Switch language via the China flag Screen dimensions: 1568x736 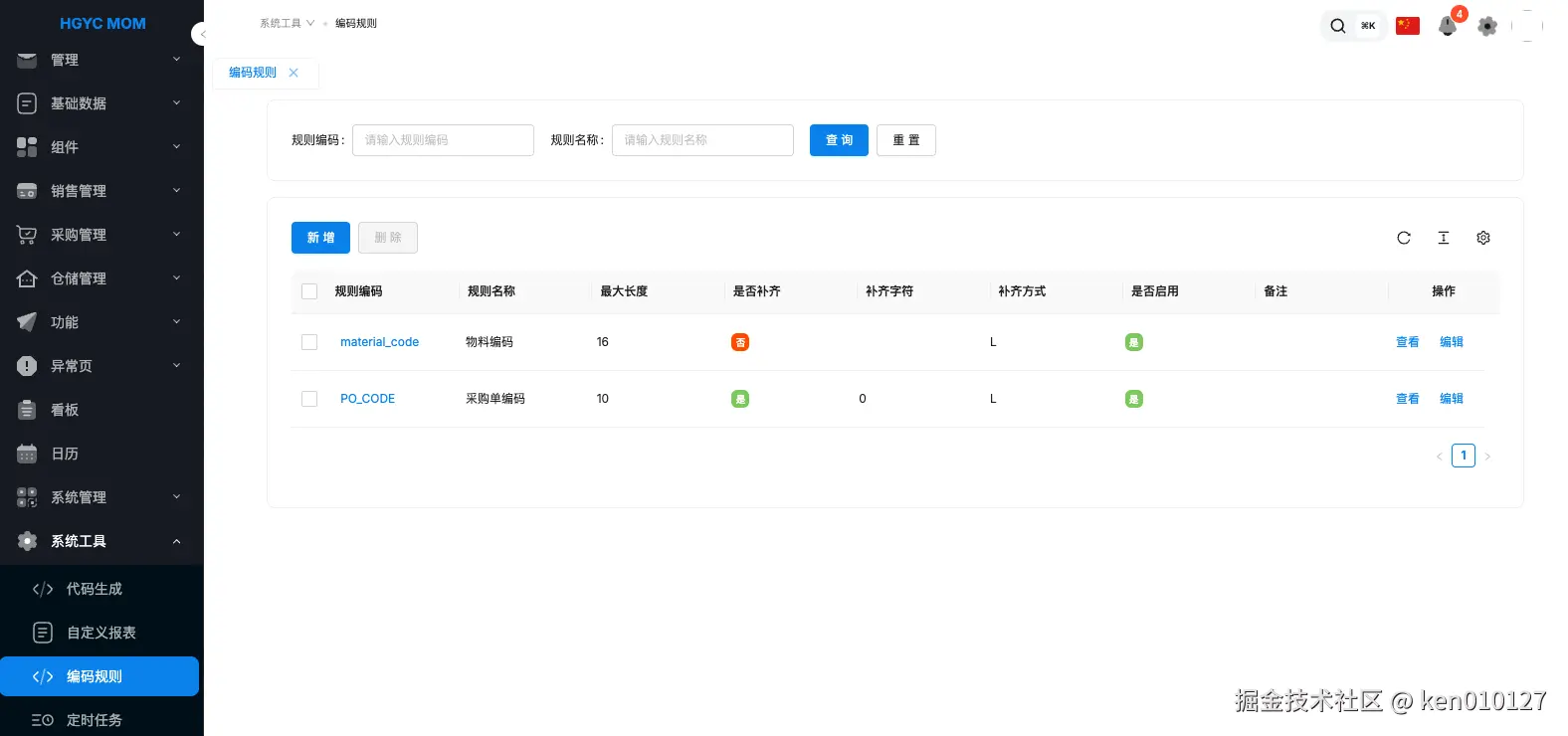(1408, 26)
